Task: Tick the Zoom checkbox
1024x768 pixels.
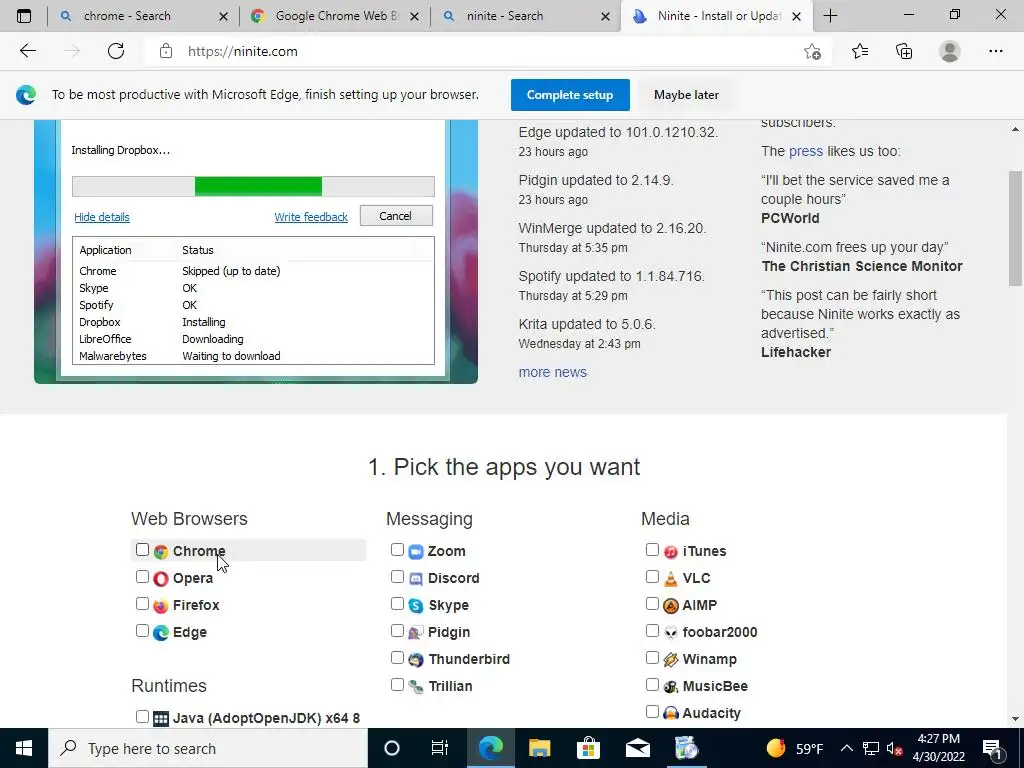Action: click(397, 550)
